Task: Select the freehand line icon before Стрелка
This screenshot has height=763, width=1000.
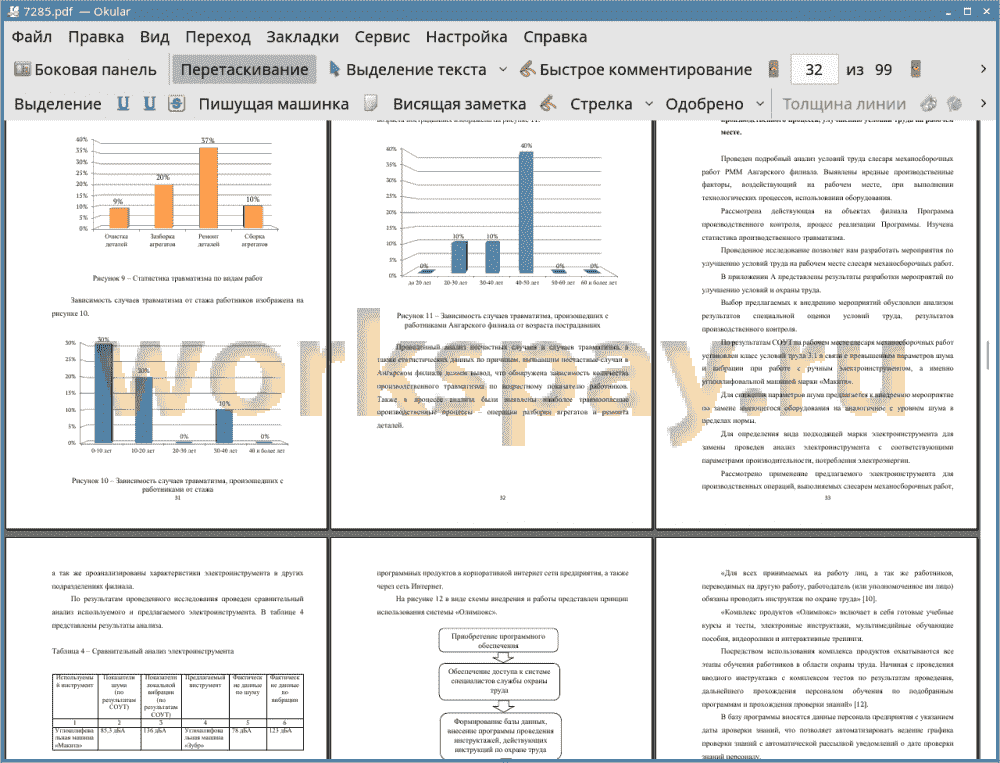Action: [x=548, y=104]
